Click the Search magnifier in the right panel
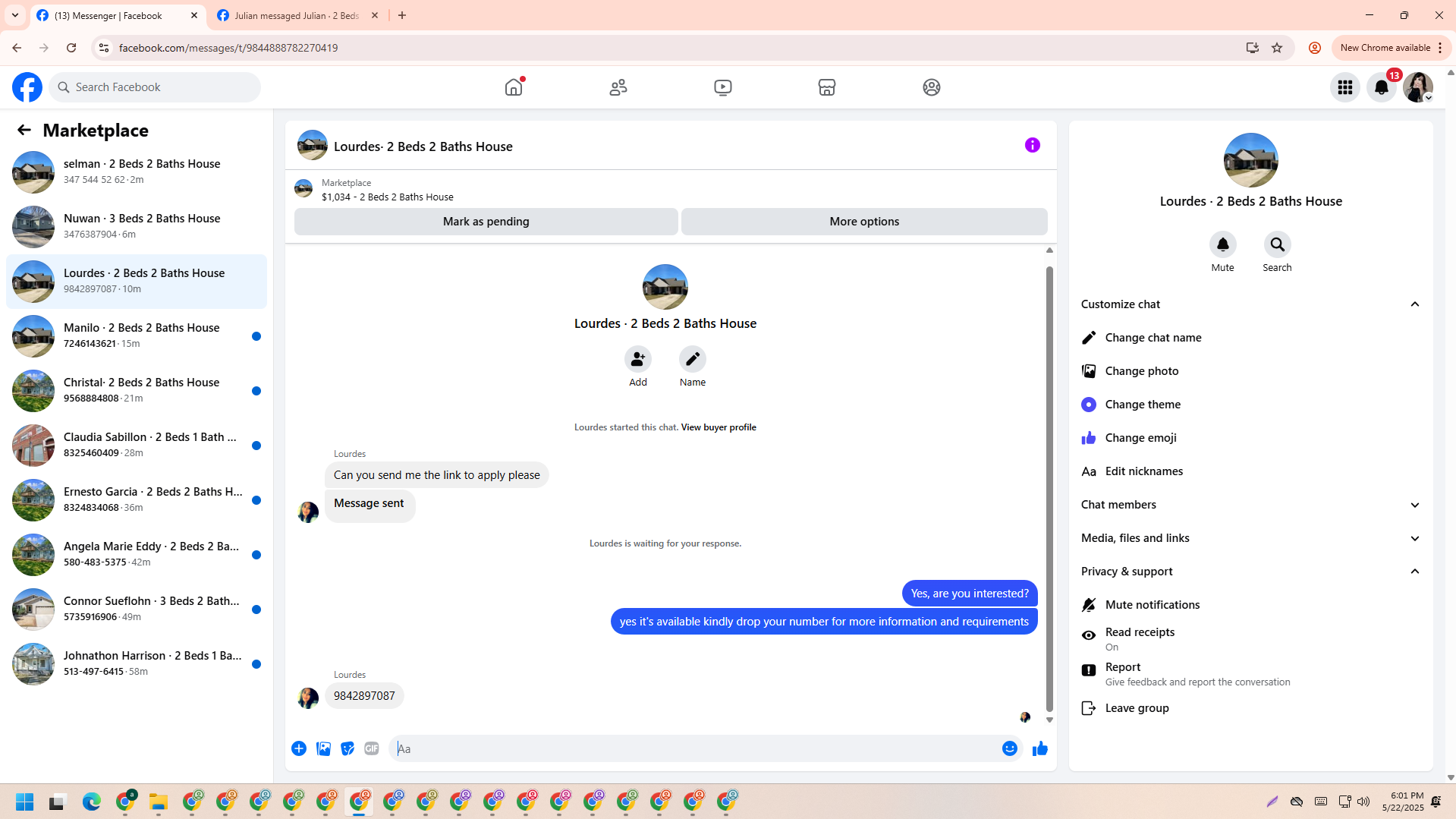This screenshot has height=819, width=1456. [1278, 244]
